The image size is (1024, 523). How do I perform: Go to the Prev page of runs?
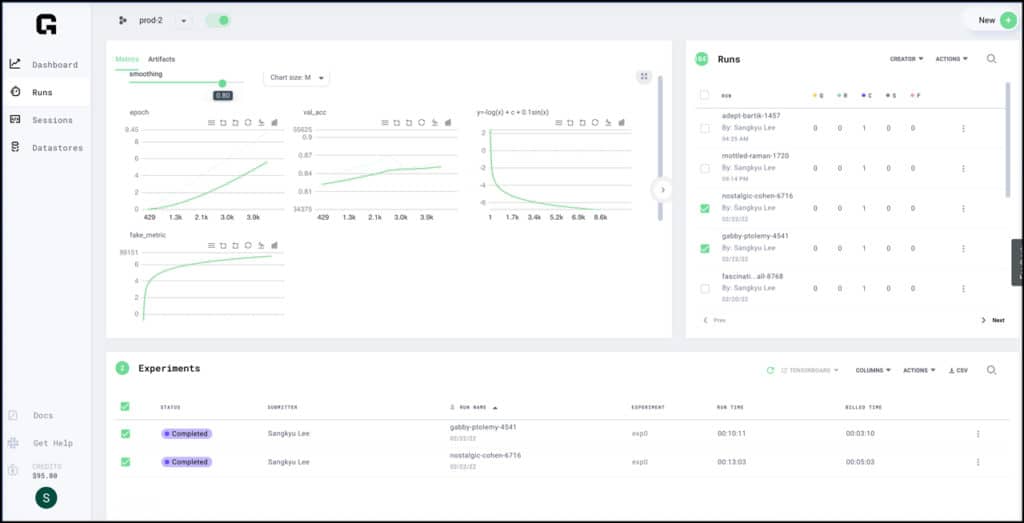pyautogui.click(x=714, y=321)
